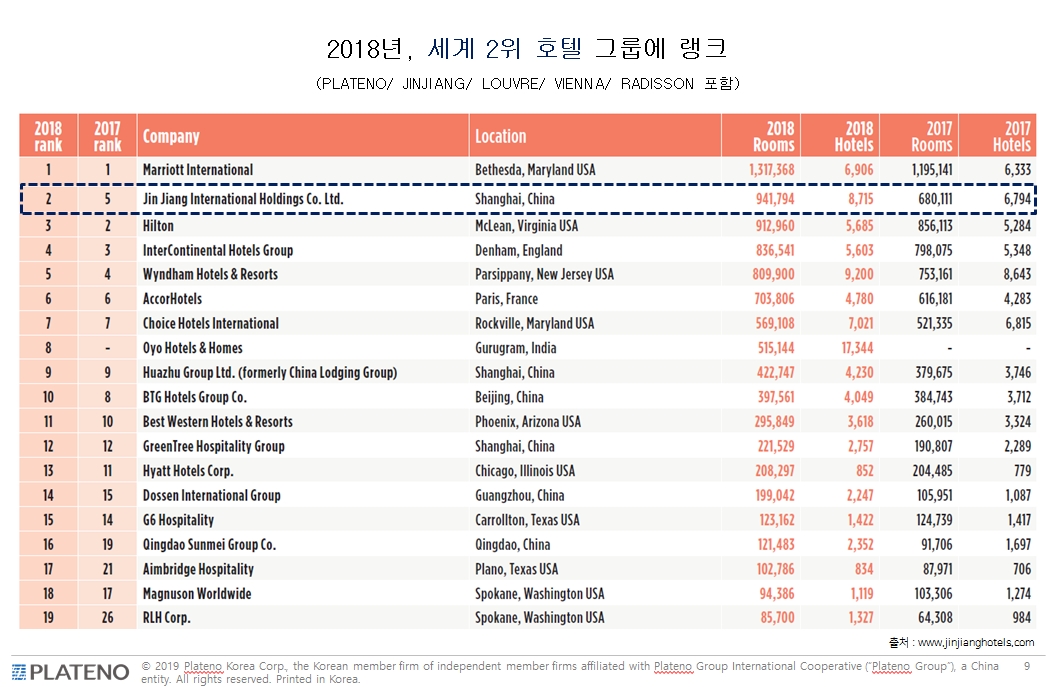Screen dimensions: 1051x687
Task: Click Hyatt's 852 hotels value
Action: (x=865, y=471)
